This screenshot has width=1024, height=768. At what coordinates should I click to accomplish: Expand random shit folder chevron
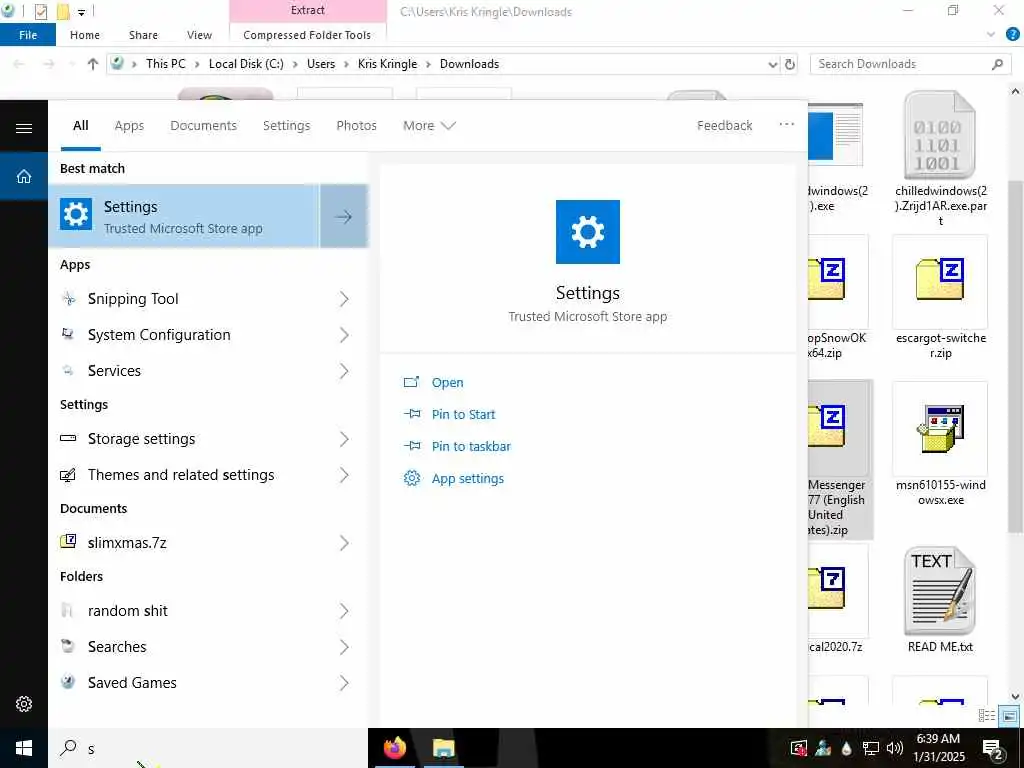pyautogui.click(x=344, y=611)
